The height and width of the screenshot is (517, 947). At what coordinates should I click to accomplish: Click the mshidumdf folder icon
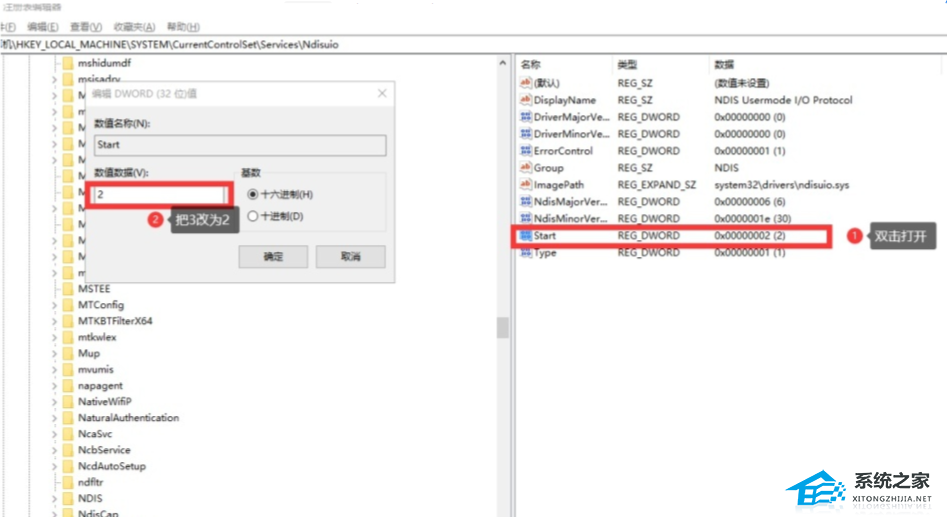(x=68, y=63)
